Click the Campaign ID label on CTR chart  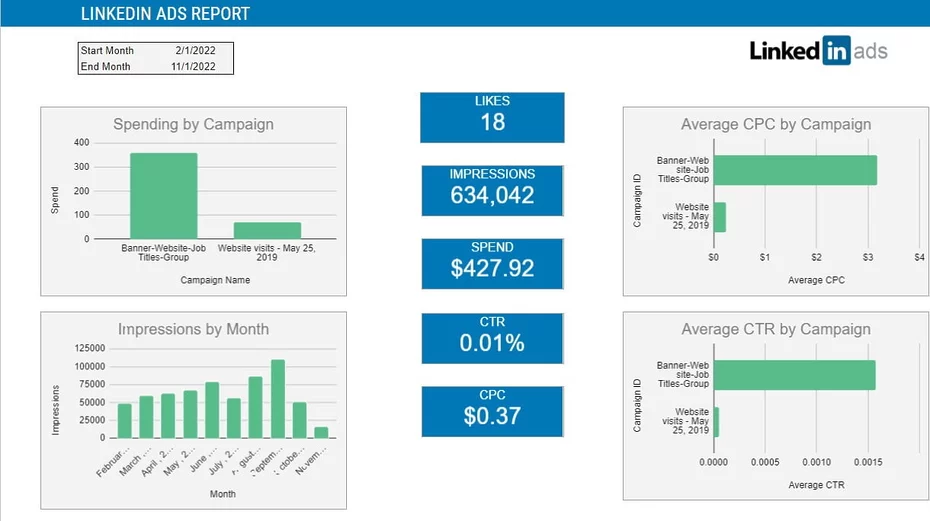tap(637, 406)
